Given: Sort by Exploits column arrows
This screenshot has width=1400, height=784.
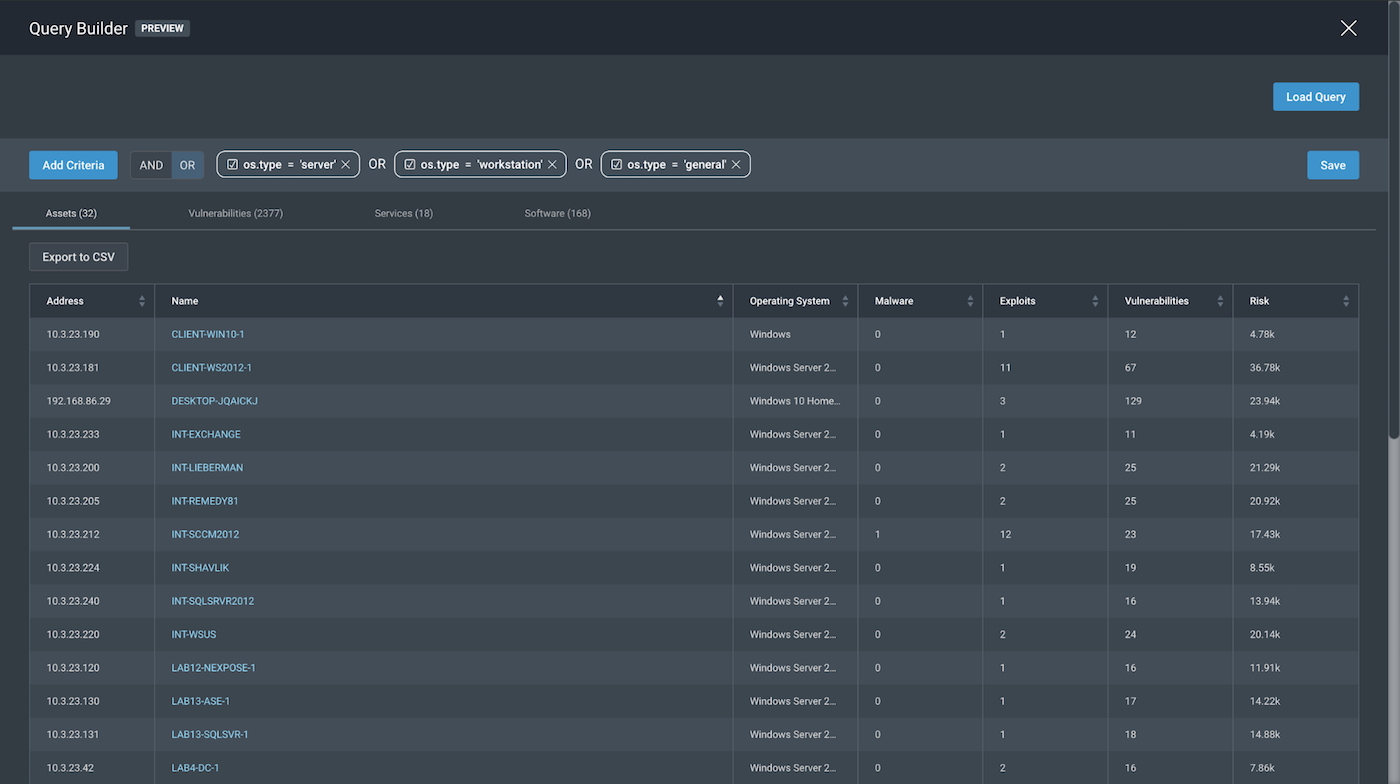Looking at the screenshot, I should click(x=1095, y=301).
